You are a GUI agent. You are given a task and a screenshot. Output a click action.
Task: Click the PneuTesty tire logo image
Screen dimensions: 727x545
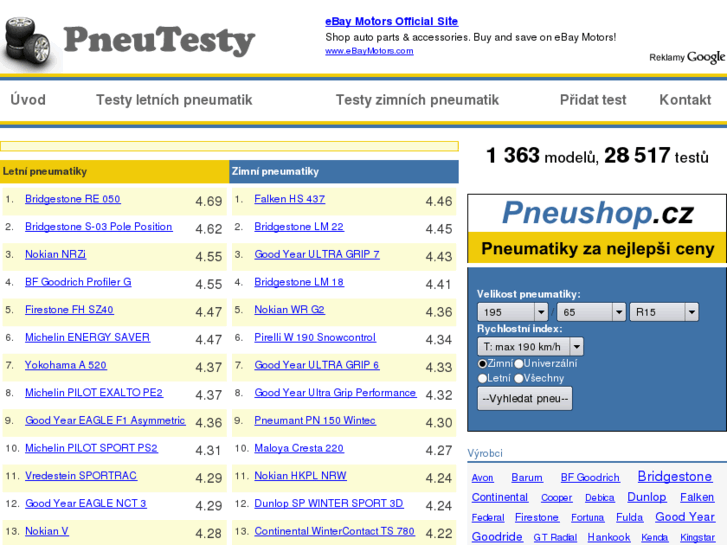point(32,44)
